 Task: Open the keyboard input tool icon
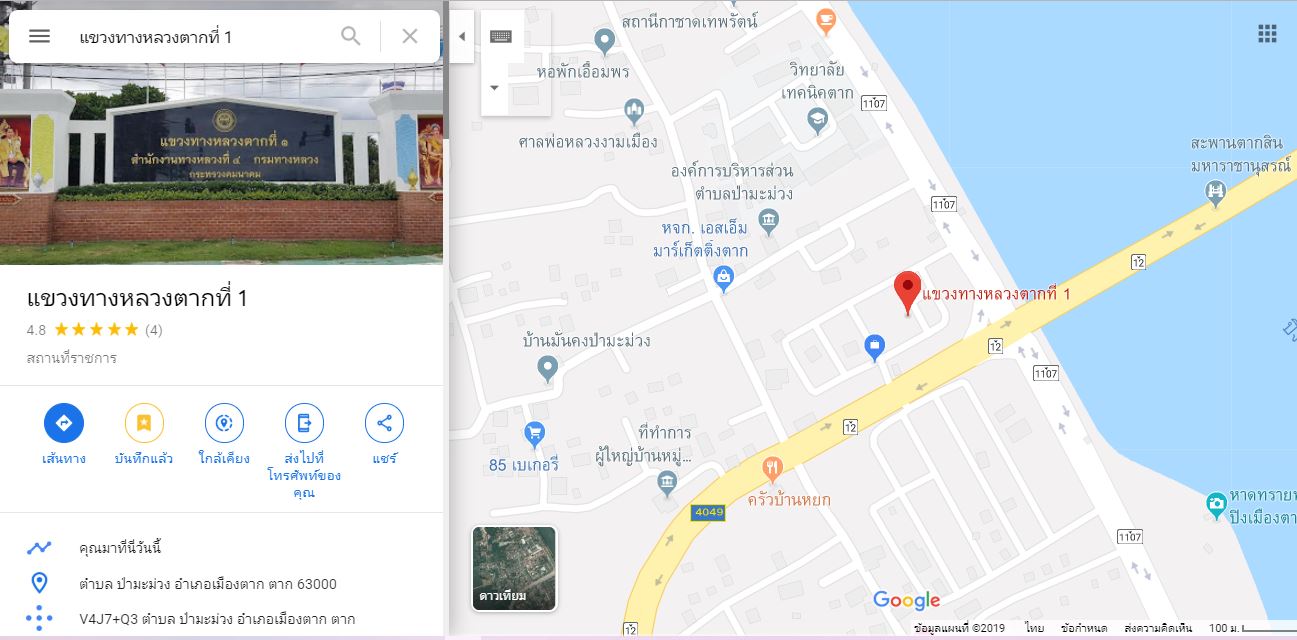501,36
